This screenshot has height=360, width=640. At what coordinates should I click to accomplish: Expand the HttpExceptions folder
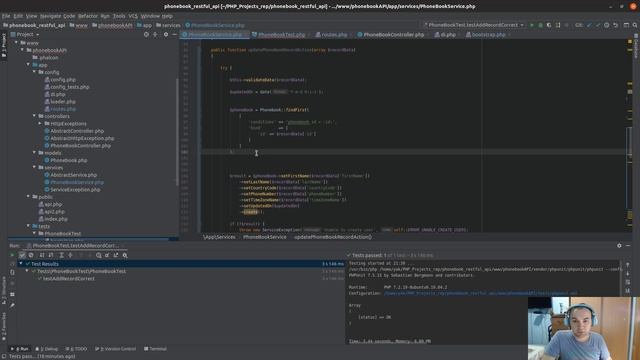click(x=40, y=123)
